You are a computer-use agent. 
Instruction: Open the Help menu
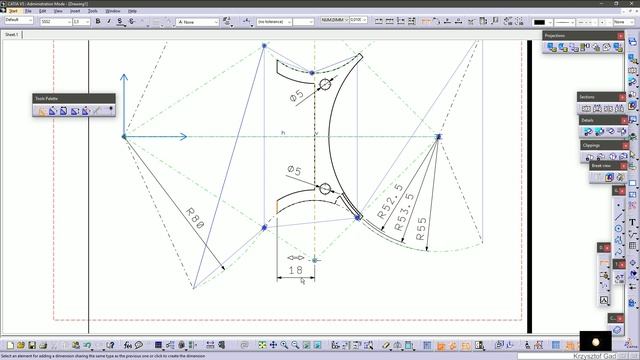pyautogui.click(x=132, y=11)
